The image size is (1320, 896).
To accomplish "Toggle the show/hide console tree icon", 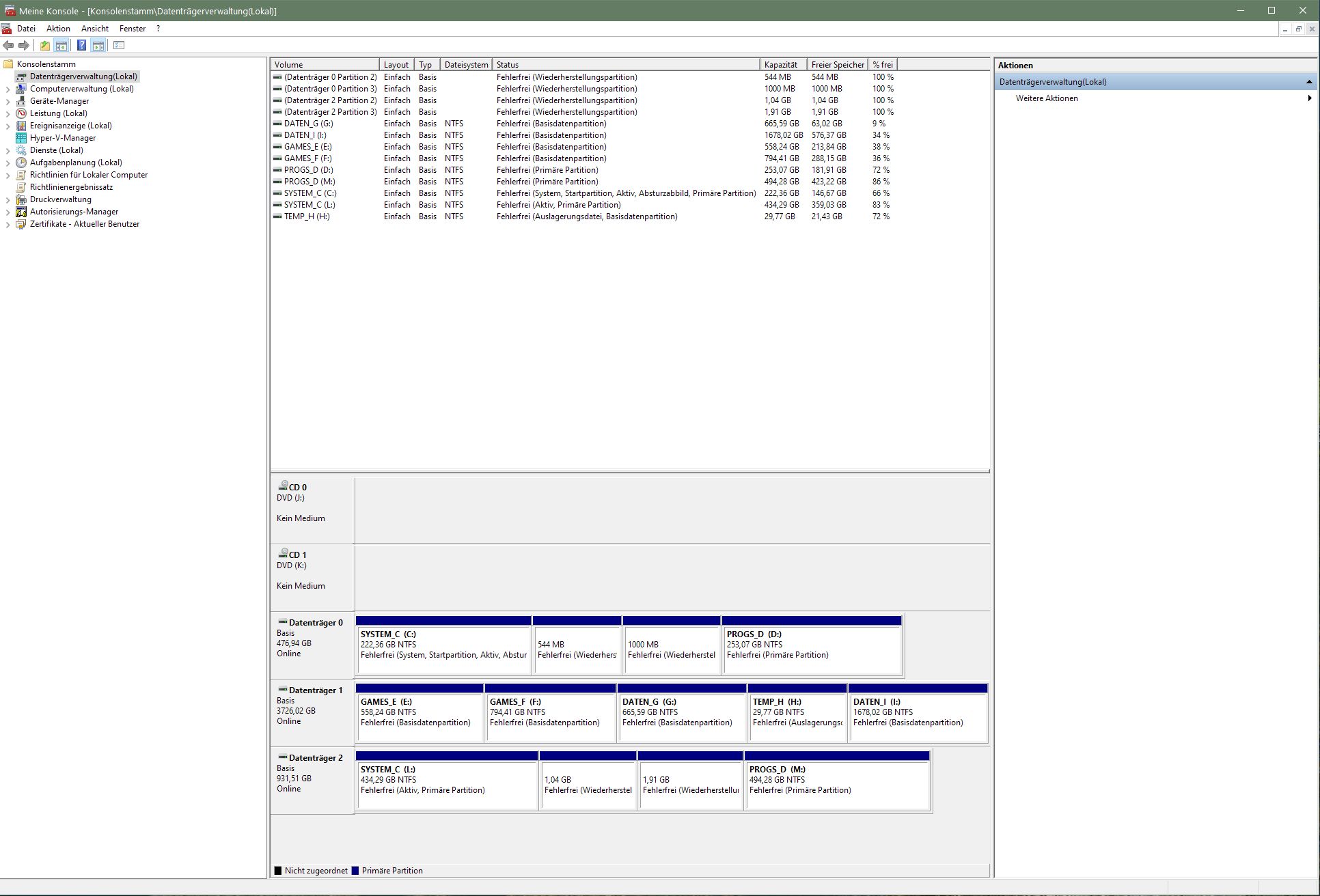I will click(x=61, y=46).
